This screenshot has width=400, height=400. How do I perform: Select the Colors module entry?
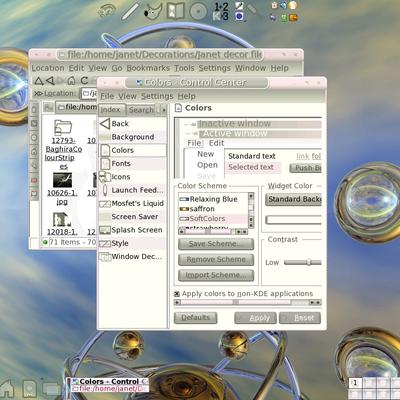[132, 150]
